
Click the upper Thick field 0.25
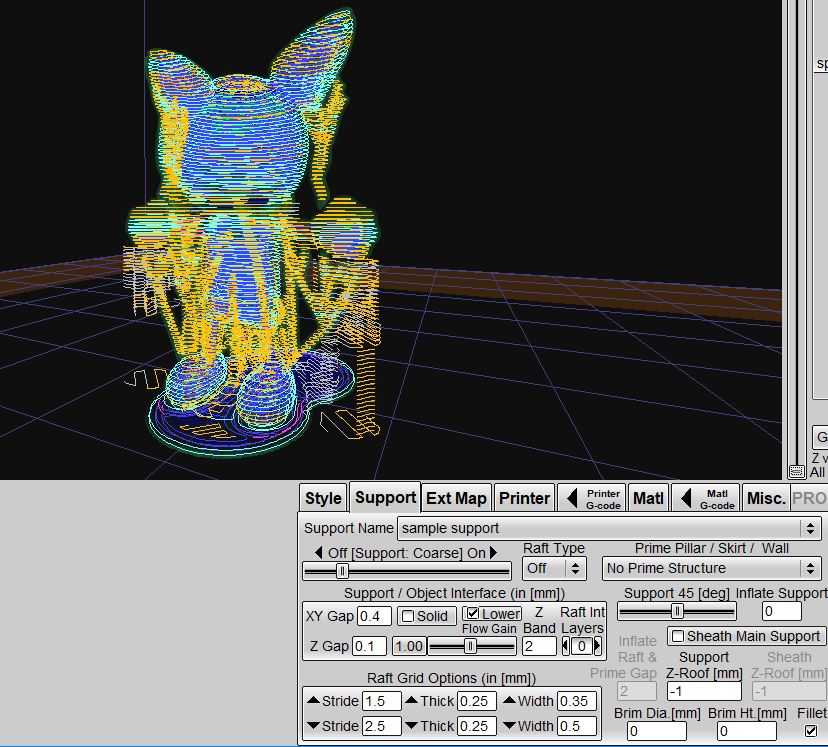pos(477,701)
